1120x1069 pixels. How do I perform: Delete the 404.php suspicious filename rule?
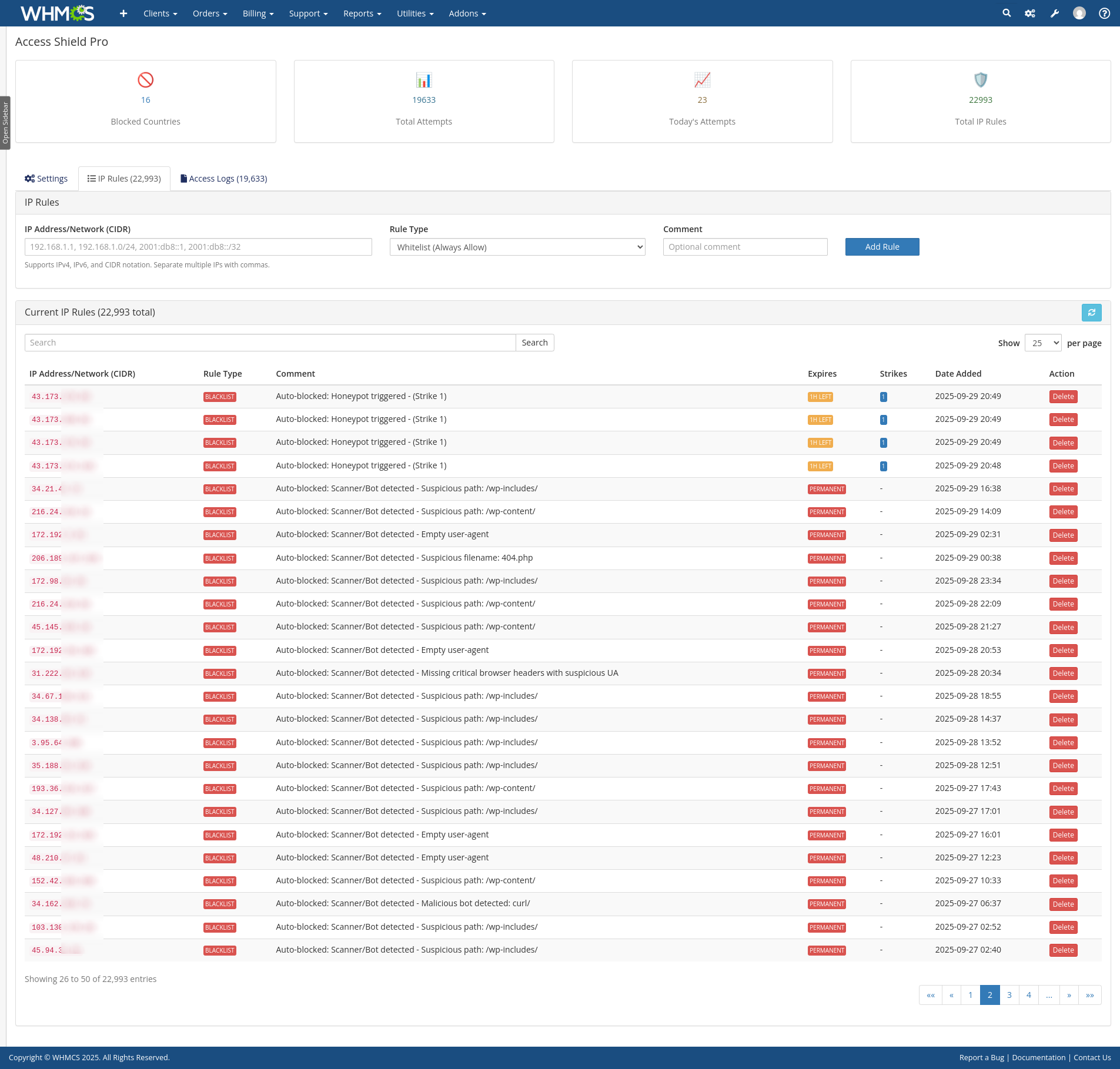click(1063, 558)
